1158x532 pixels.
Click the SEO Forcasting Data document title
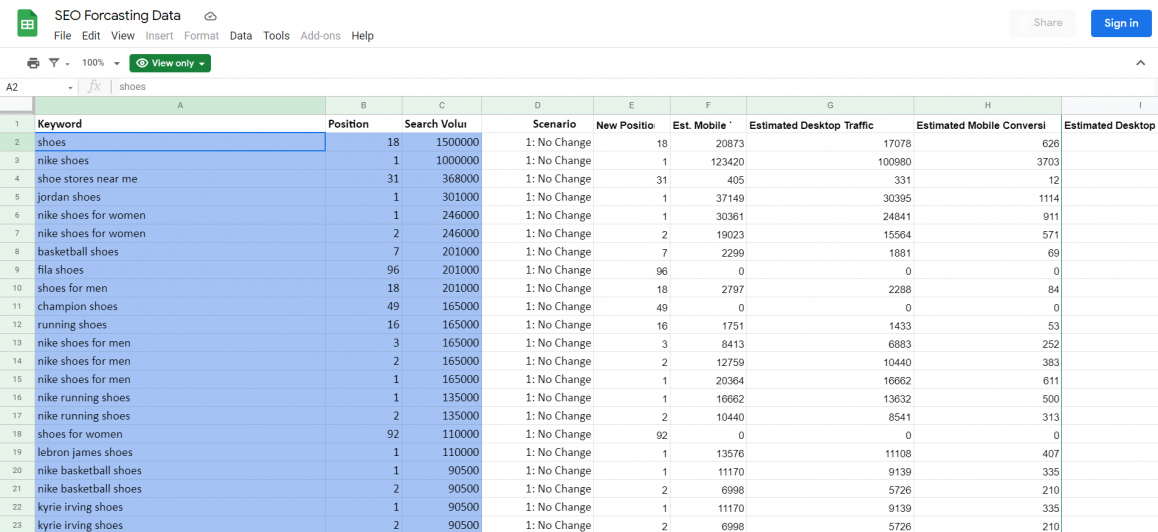point(117,16)
